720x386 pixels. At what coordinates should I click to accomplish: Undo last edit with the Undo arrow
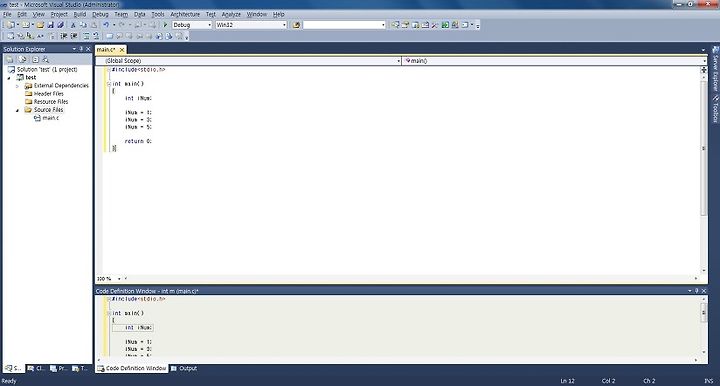click(x=106, y=25)
